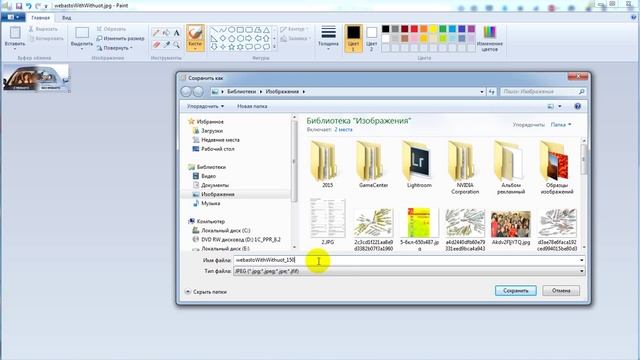Screen dimensions: 640x360
Task: Click the Select (Выделить) rectangle icon
Action: 82,33
